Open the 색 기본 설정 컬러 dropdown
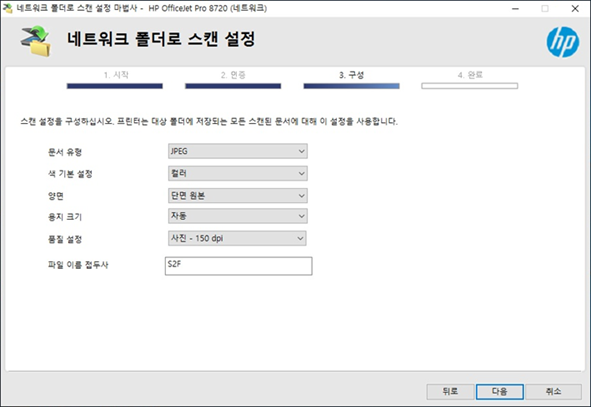This screenshot has width=591, height=407. 237,173
